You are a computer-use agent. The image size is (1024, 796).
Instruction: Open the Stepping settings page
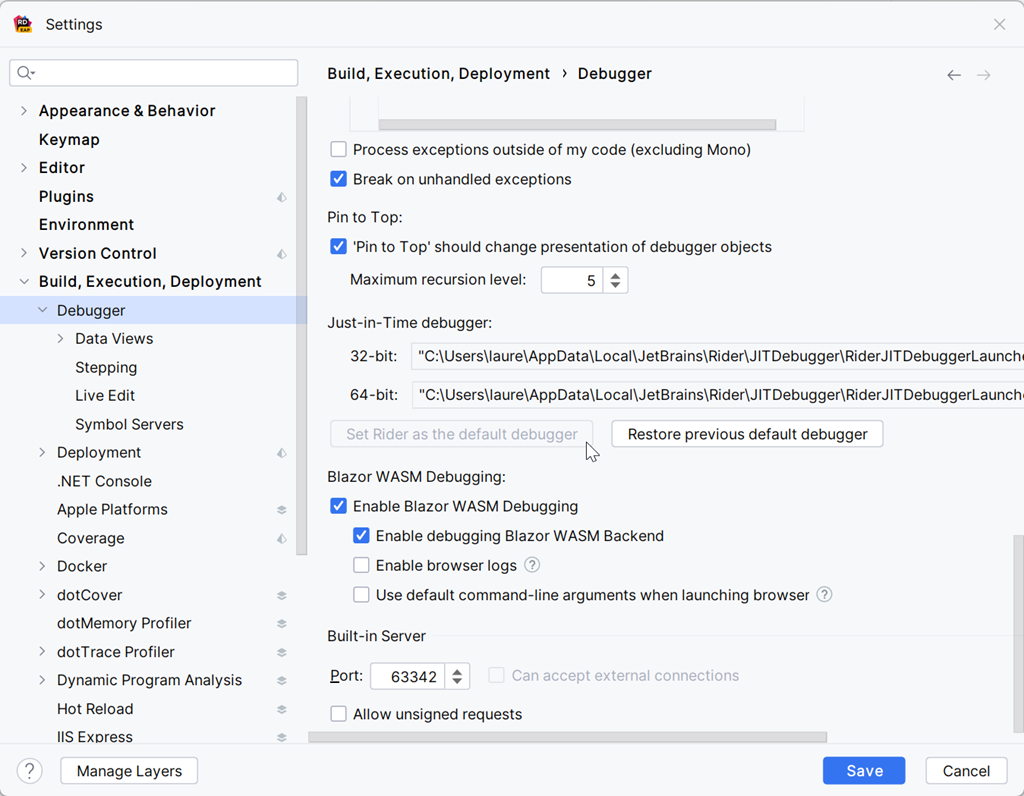[105, 367]
